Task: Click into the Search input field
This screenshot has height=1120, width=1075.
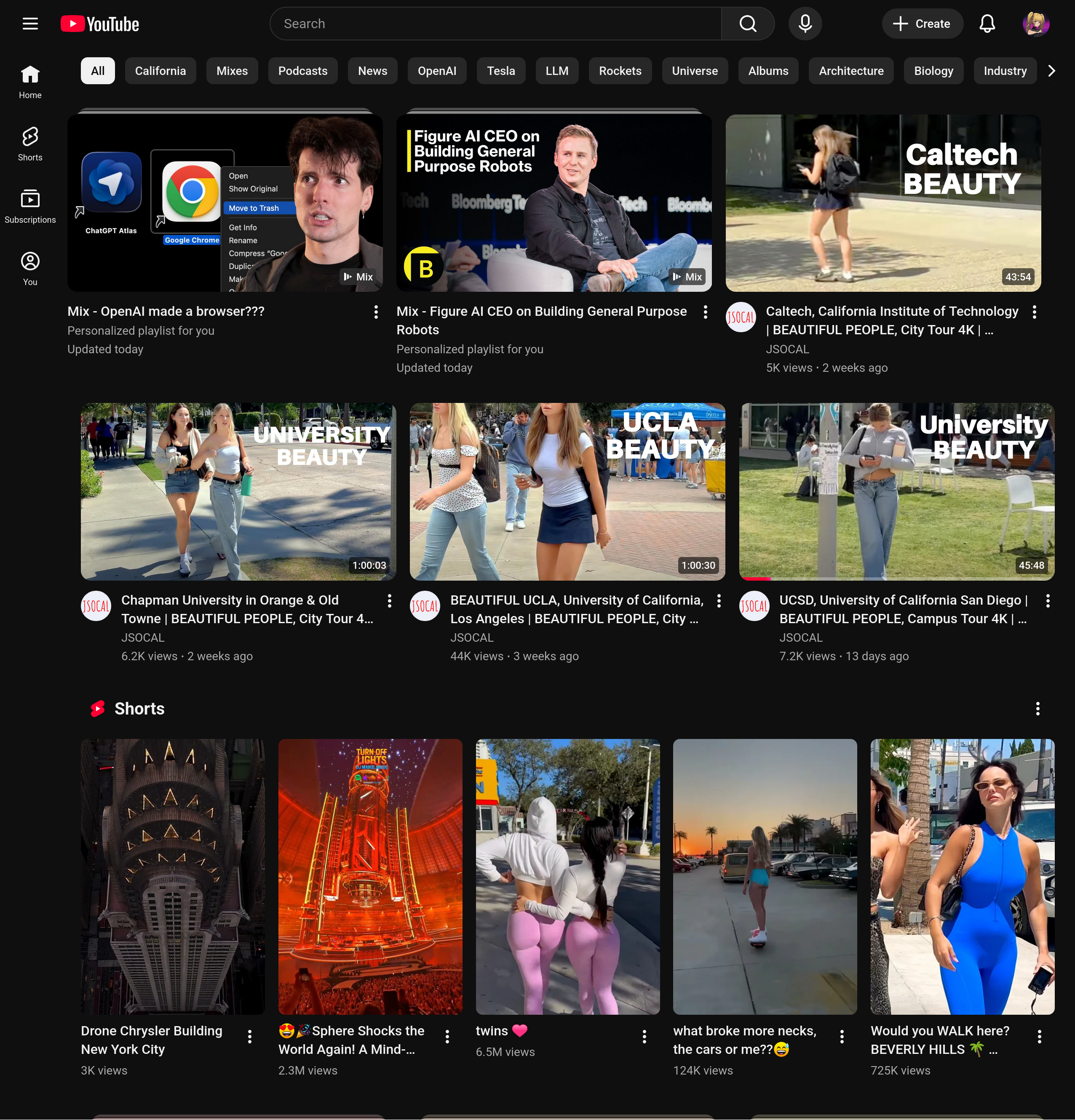Action: coord(495,24)
